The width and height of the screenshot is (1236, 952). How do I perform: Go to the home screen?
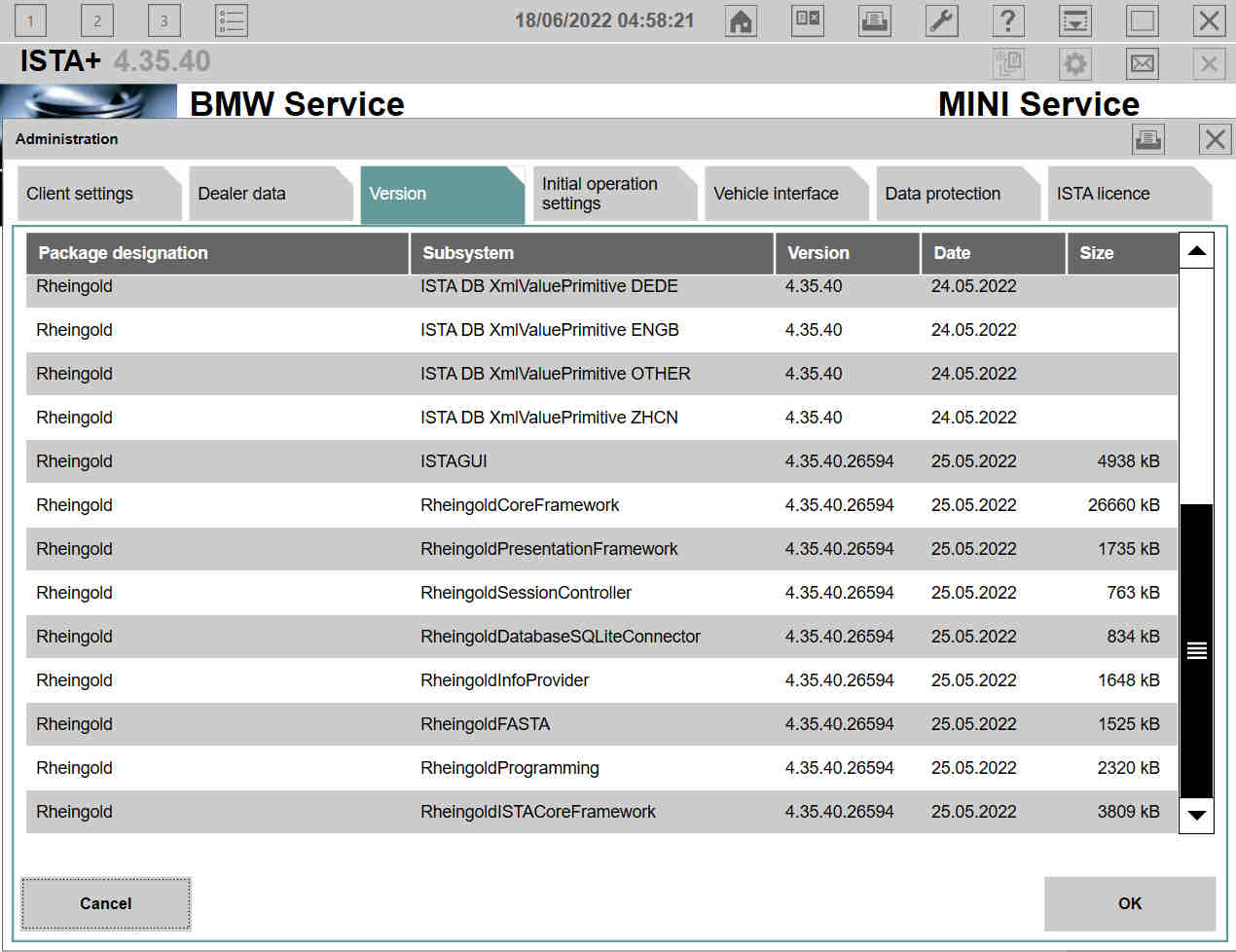(x=742, y=20)
